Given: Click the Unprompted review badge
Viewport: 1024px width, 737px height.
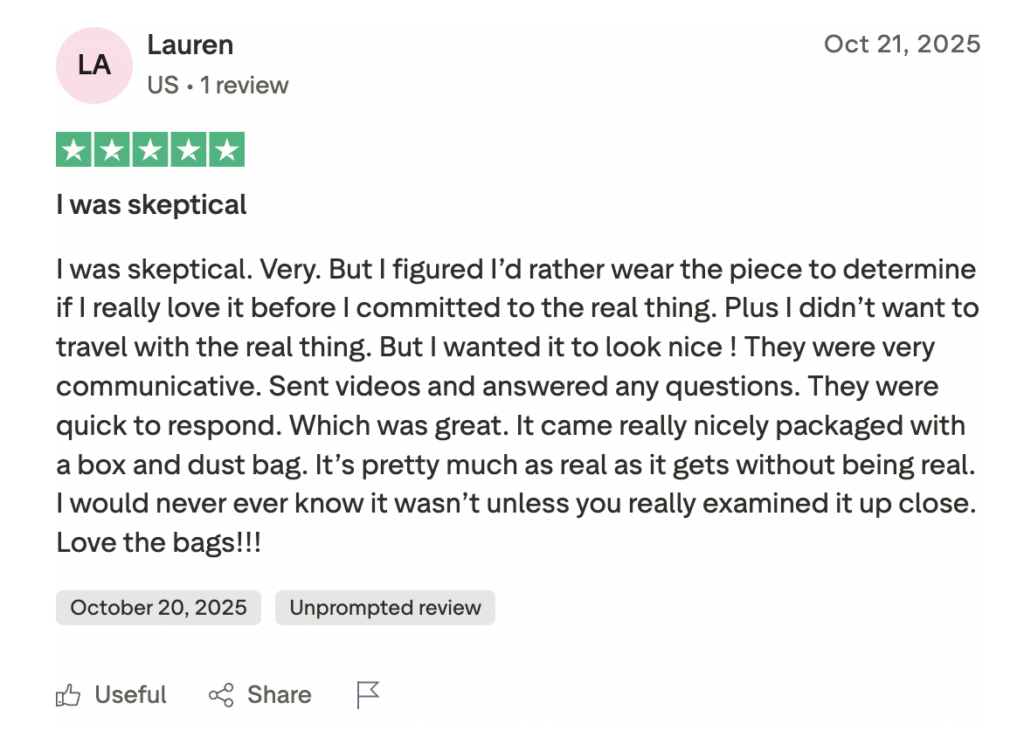Looking at the screenshot, I should coord(385,608).
